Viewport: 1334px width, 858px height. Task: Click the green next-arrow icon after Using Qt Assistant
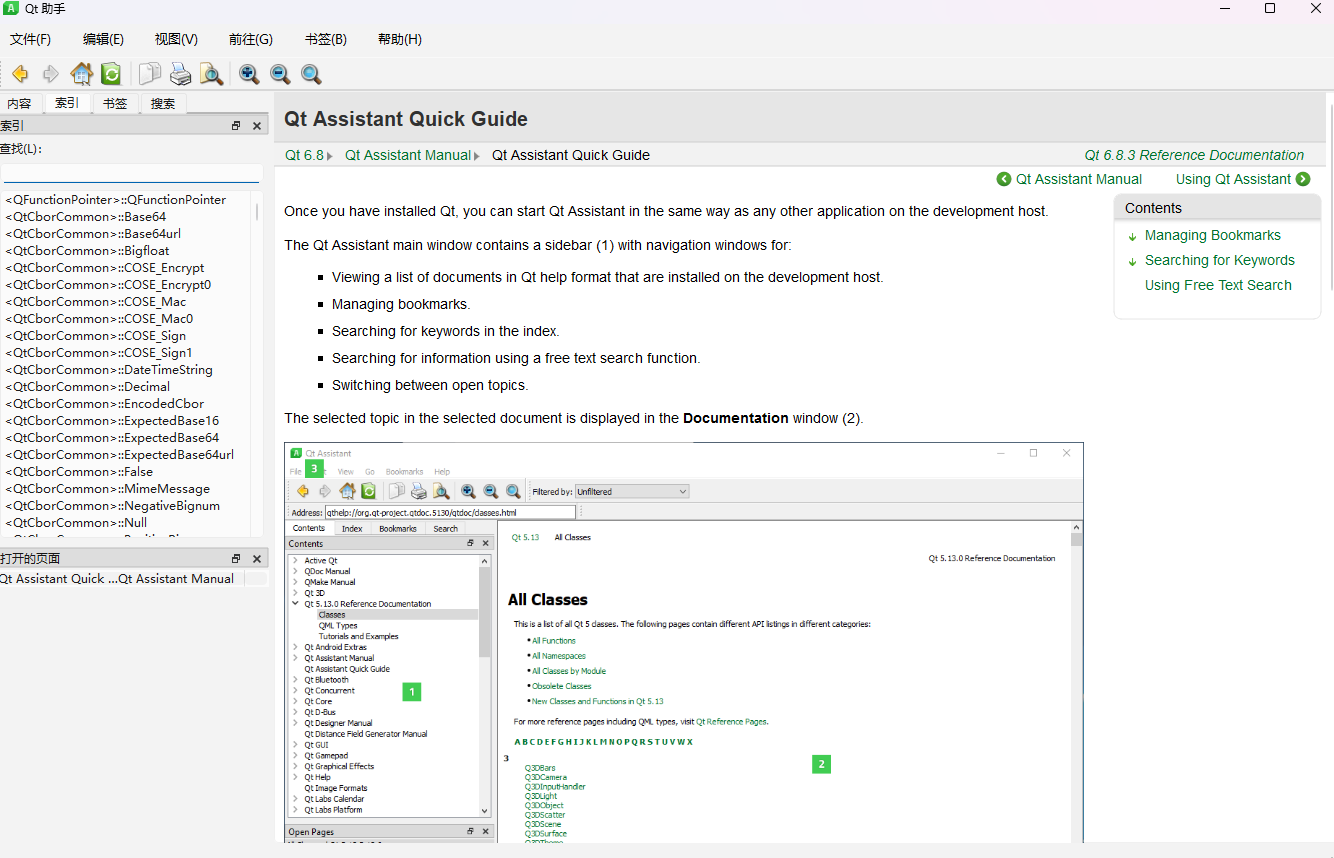(x=1303, y=179)
